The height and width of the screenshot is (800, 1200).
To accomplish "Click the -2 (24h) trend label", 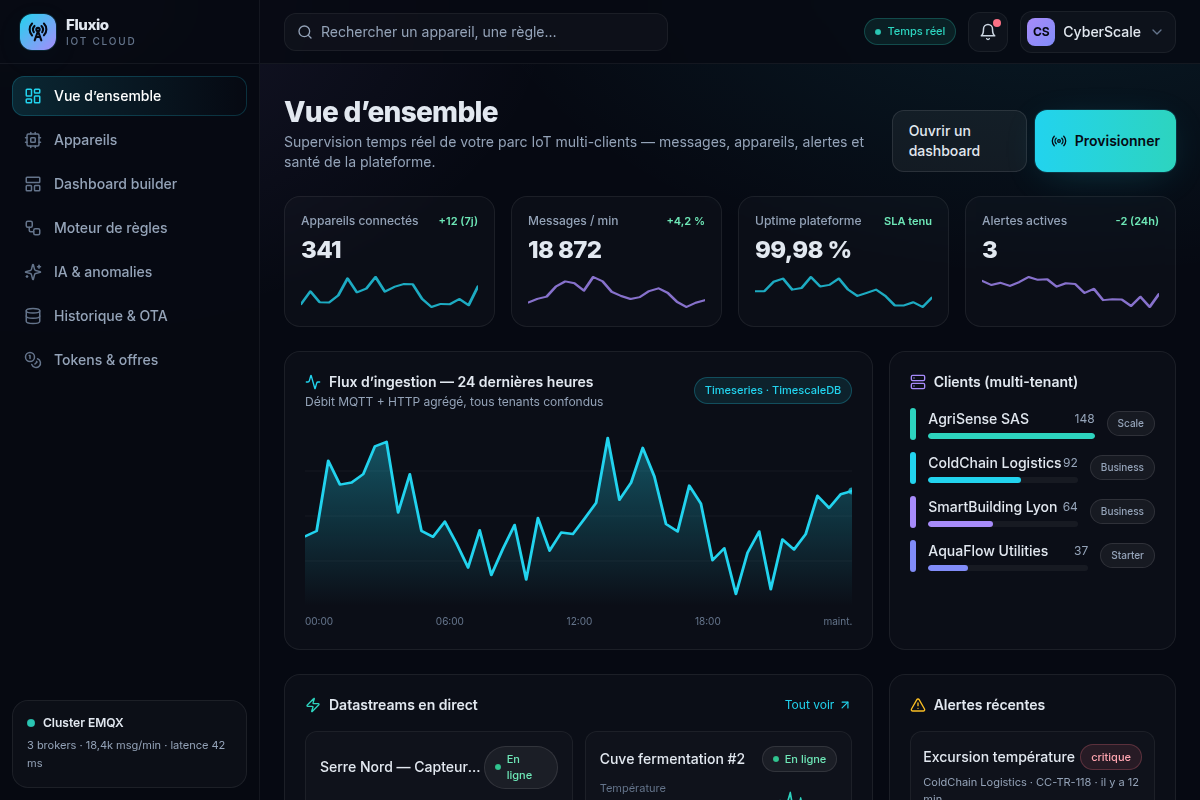I will click(x=1137, y=221).
